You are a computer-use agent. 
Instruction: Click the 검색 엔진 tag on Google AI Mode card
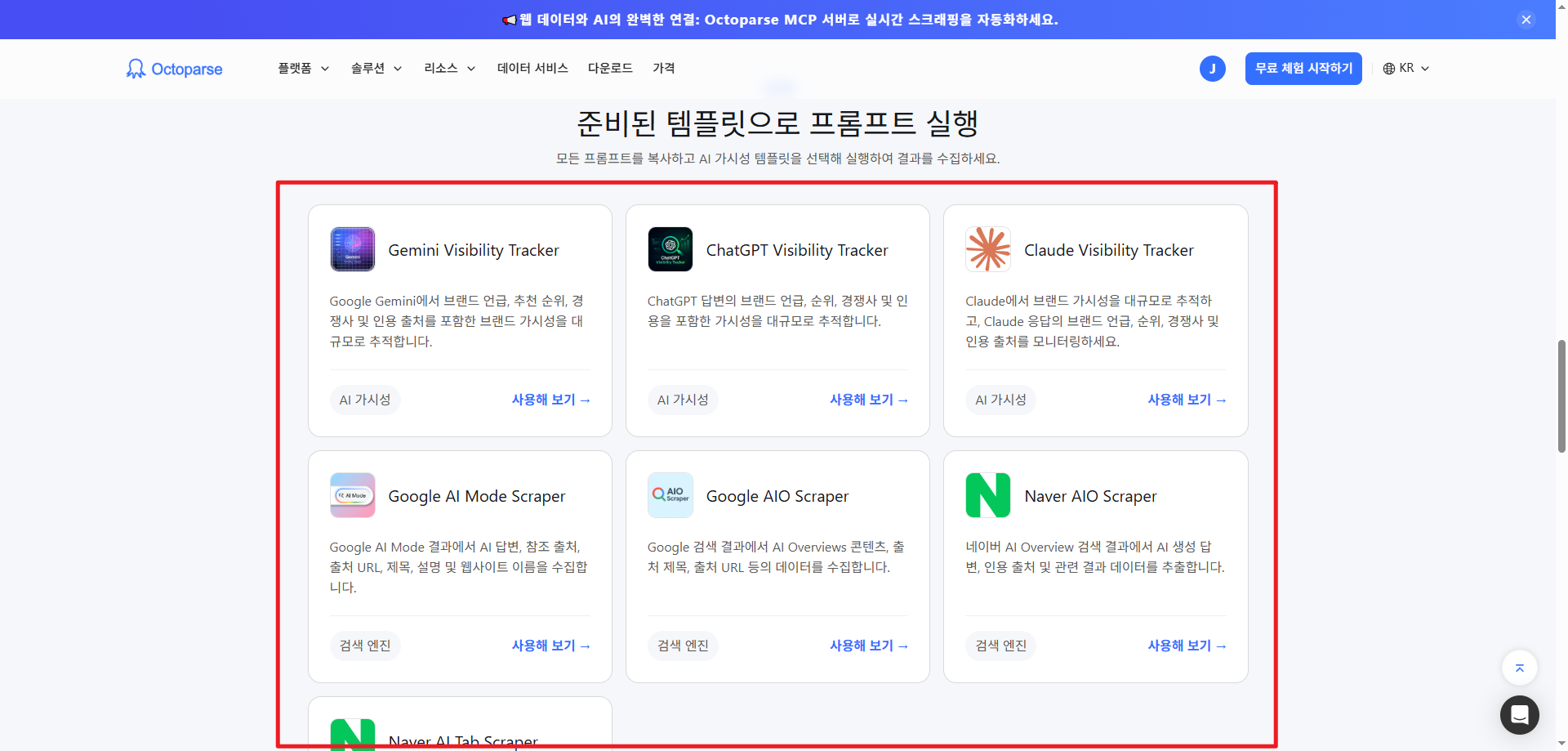pyautogui.click(x=365, y=646)
